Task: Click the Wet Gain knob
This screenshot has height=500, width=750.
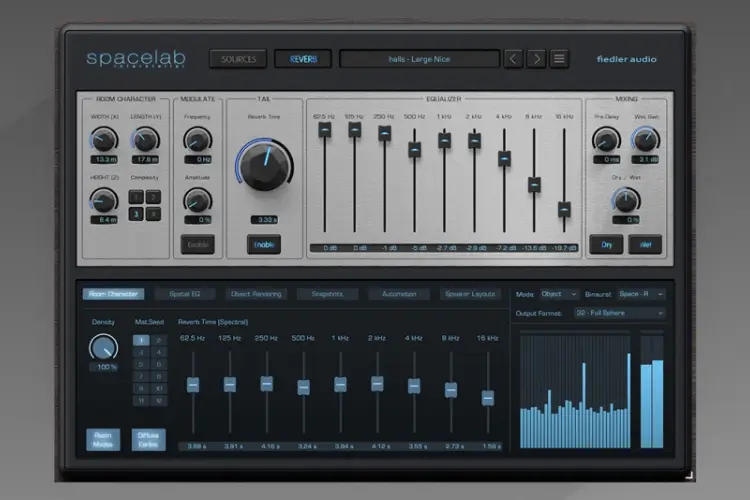Action: coord(646,138)
